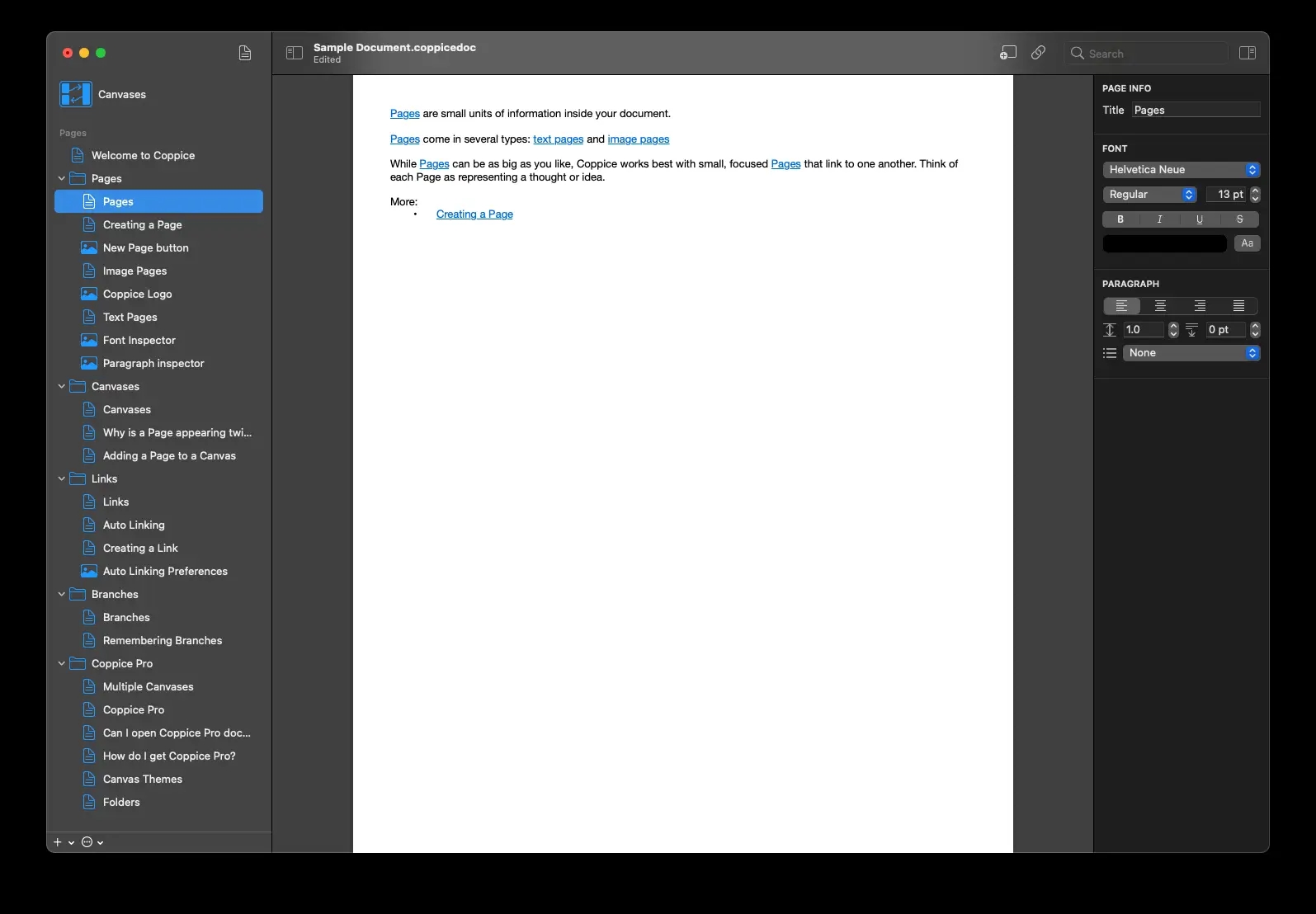This screenshot has height=914, width=1316.
Task: Collapse the Coppice Pro folder using its chevron
Action: point(62,663)
